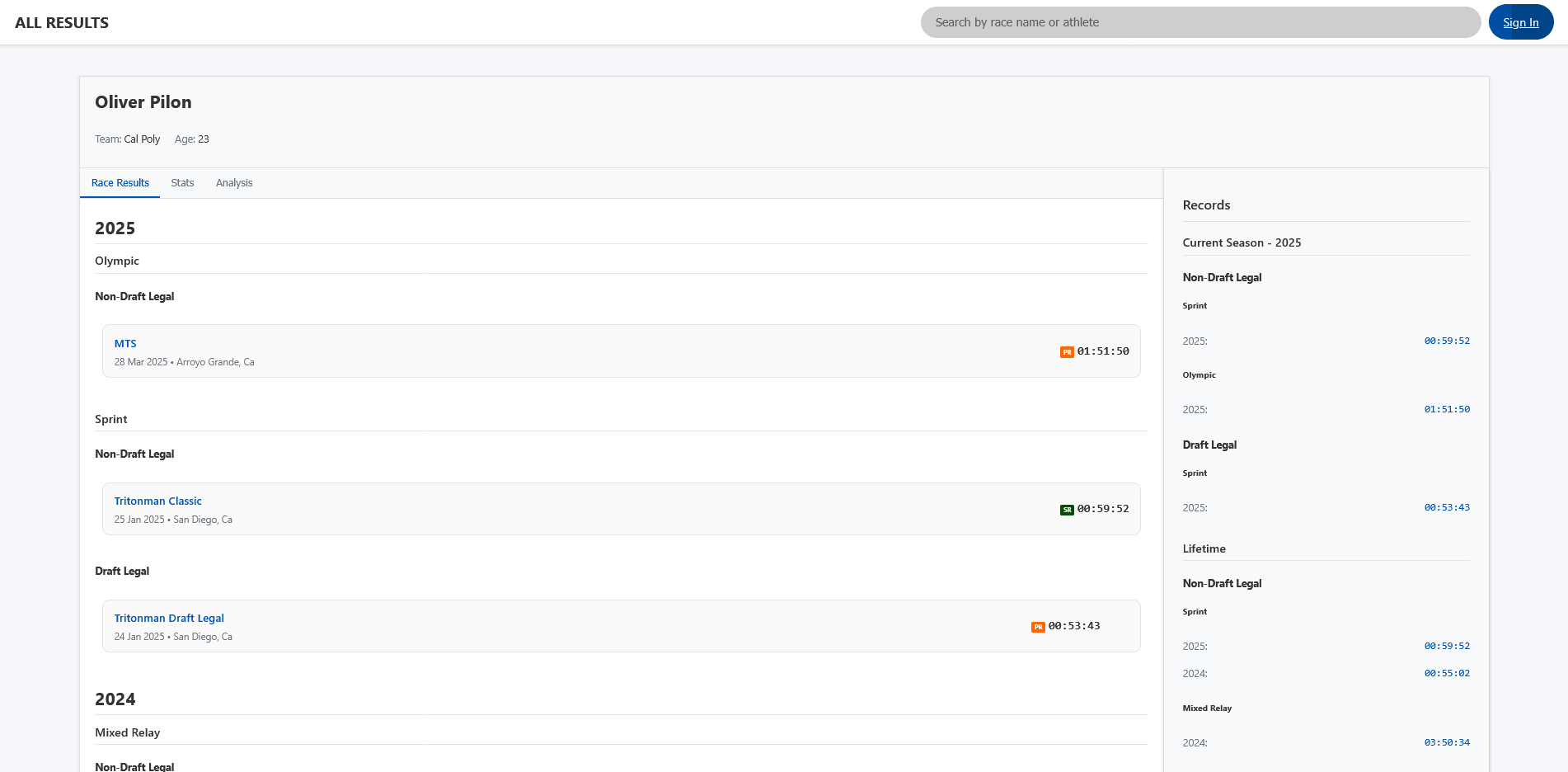Click the Lifetime heading in Records

click(x=1204, y=548)
